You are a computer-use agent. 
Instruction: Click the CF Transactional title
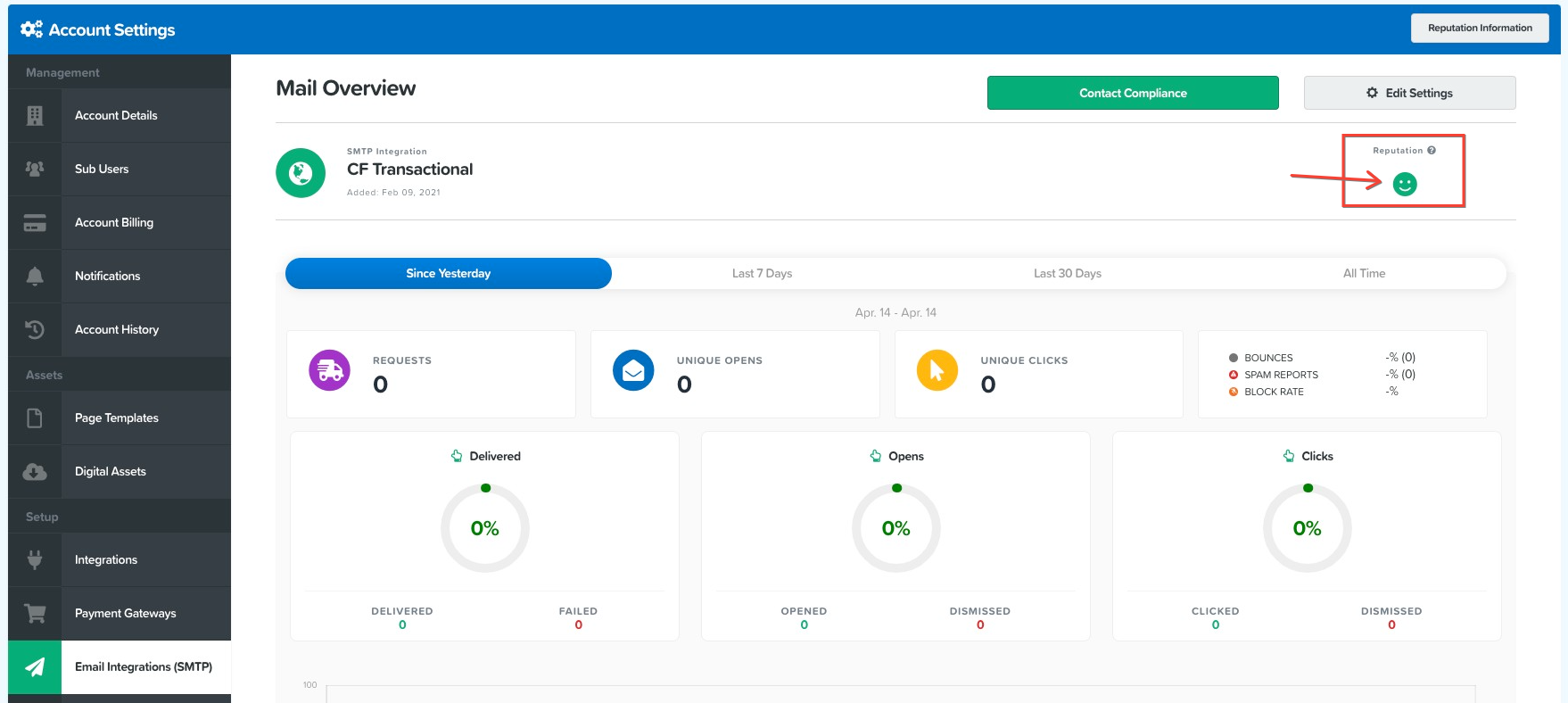[x=409, y=170]
